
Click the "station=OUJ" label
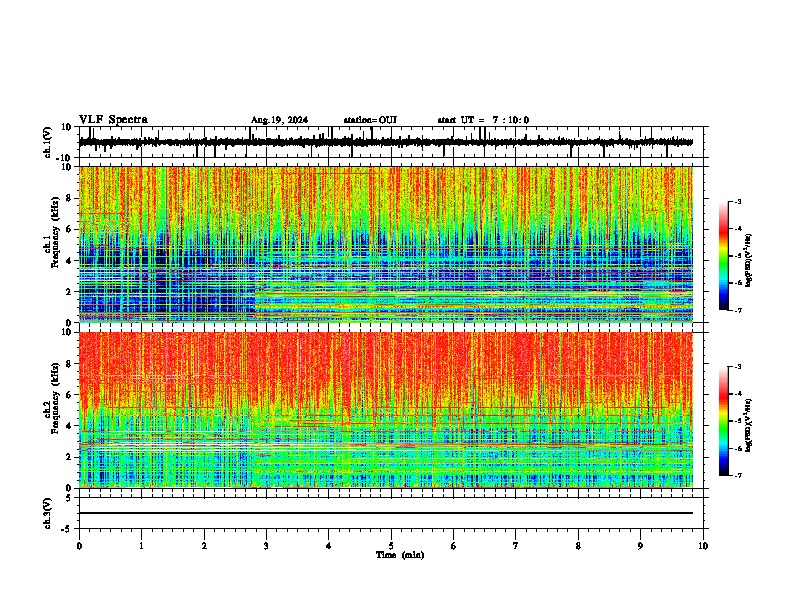click(x=370, y=120)
